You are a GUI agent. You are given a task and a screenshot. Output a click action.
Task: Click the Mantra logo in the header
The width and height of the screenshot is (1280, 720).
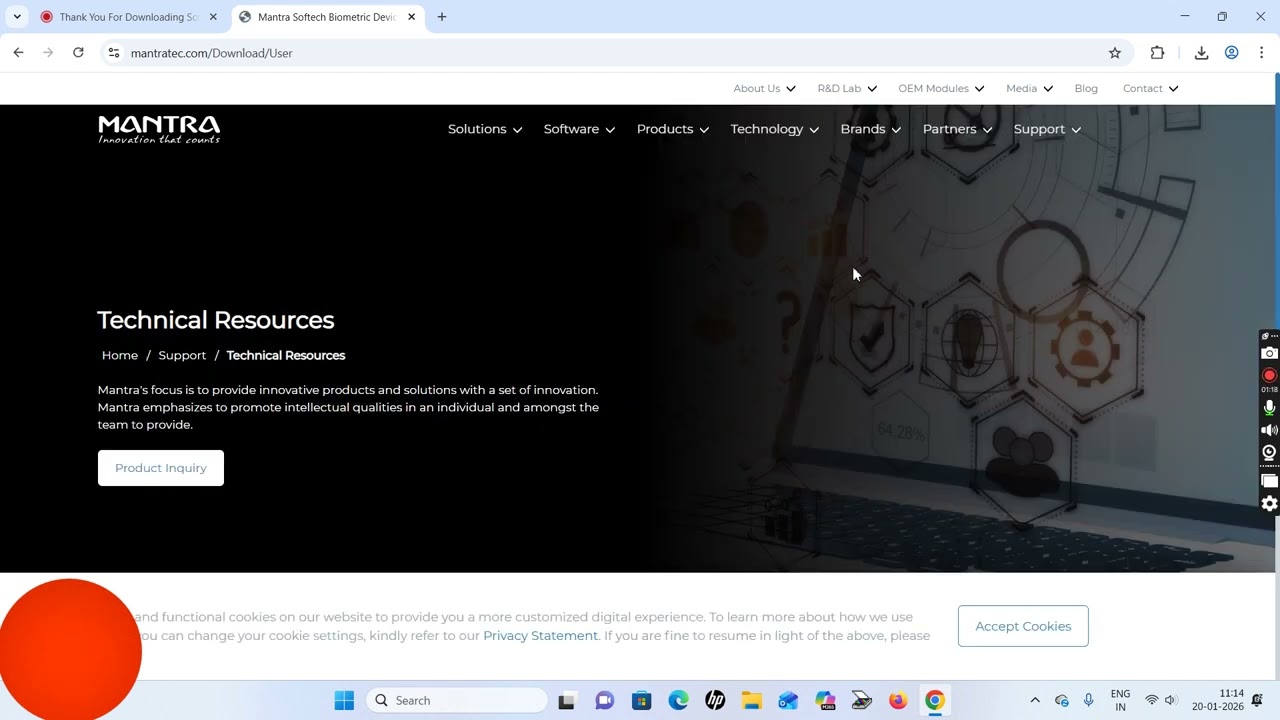pyautogui.click(x=159, y=129)
